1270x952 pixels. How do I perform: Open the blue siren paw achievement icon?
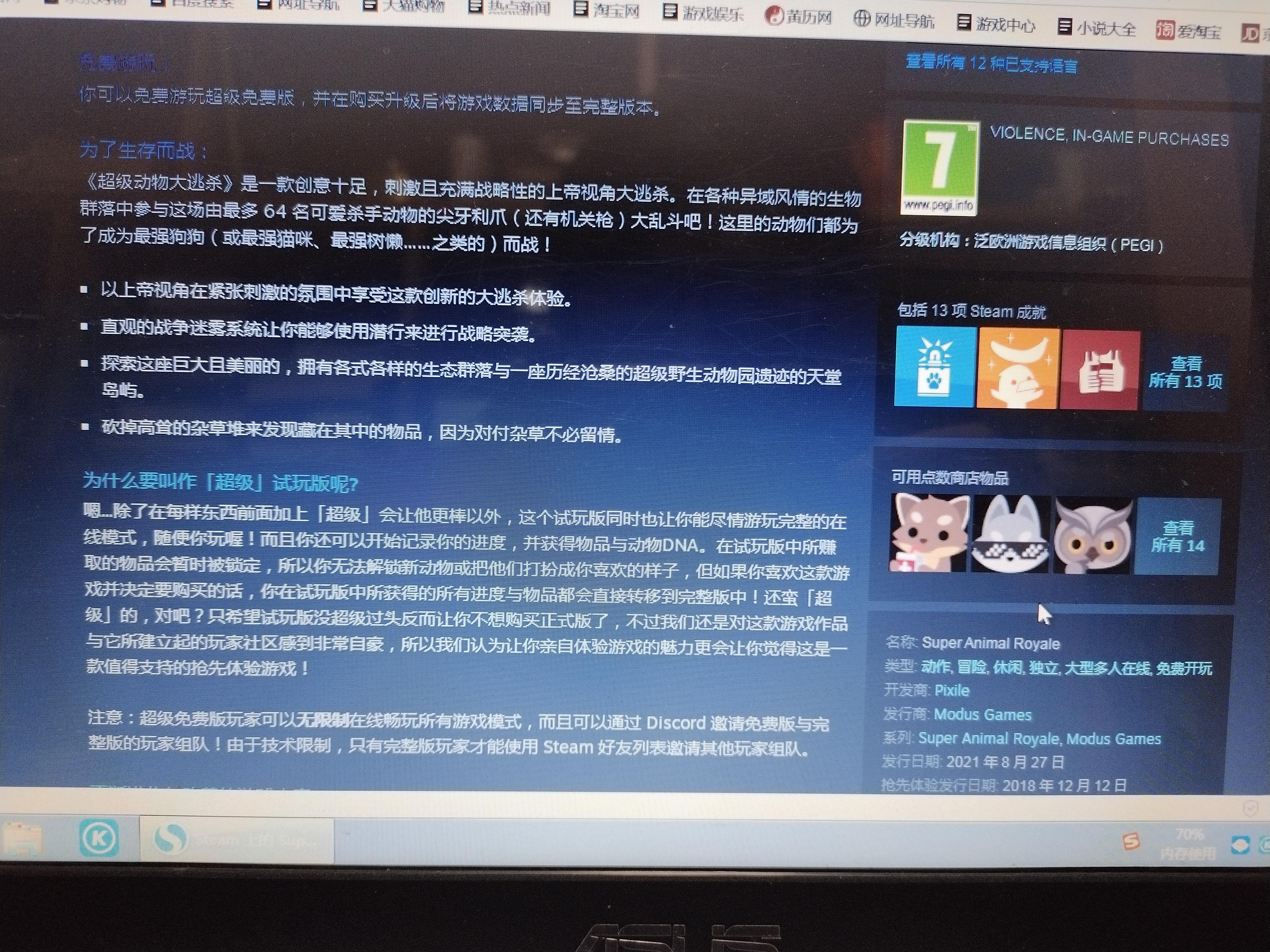[935, 366]
